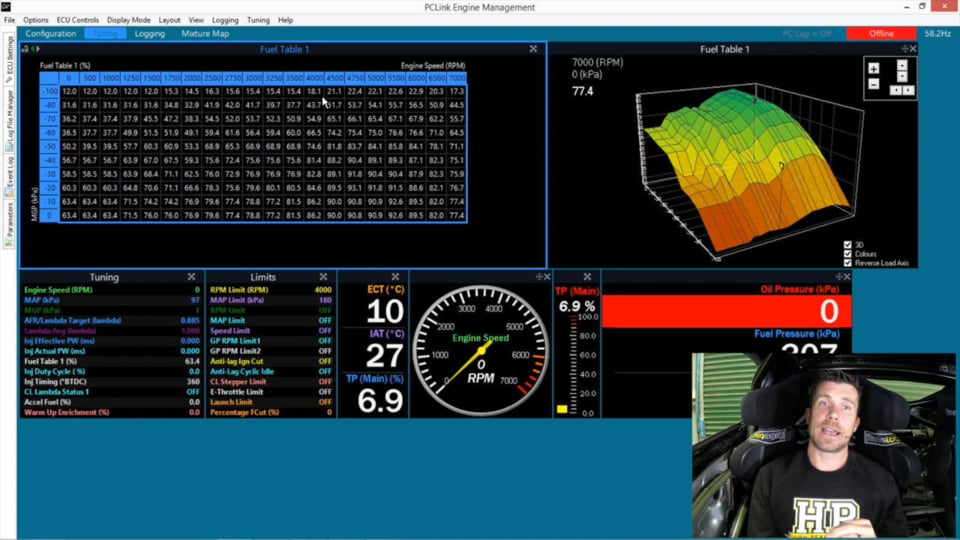Open the File menu

click(10, 20)
